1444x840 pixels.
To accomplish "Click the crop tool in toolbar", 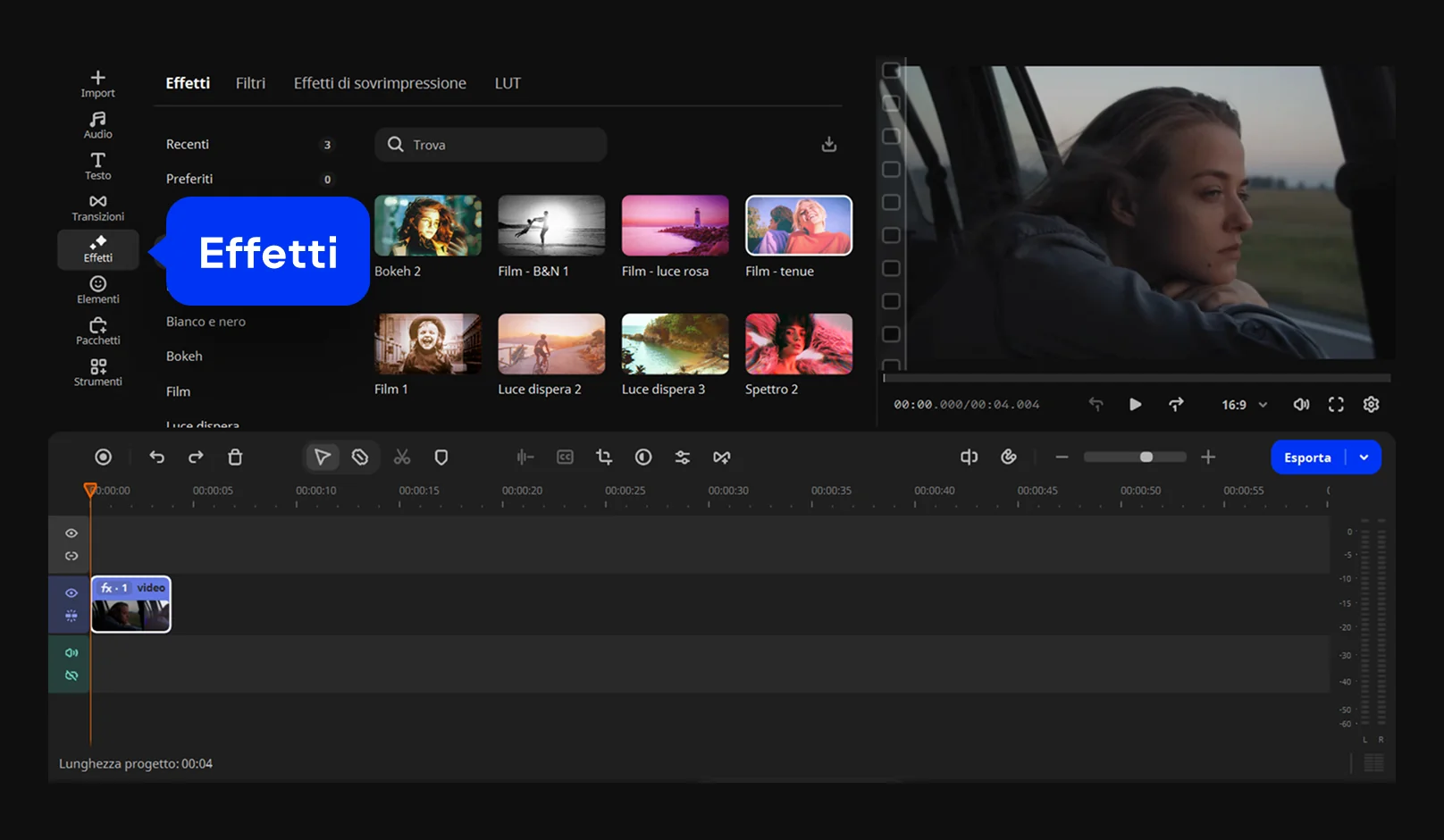I will tap(604, 457).
